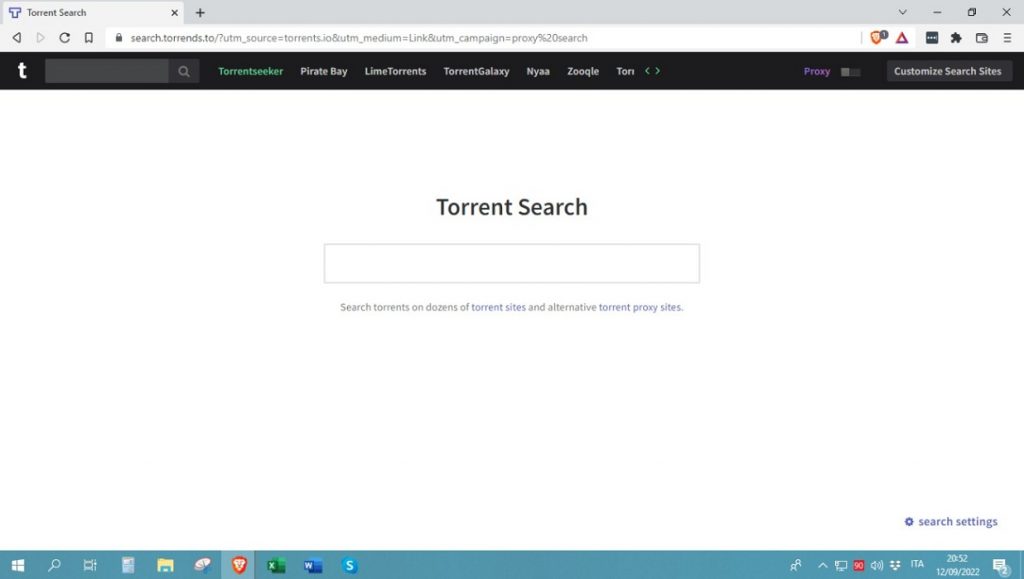
Task: Switch to the Pirate Bay site tab
Action: (x=323, y=71)
